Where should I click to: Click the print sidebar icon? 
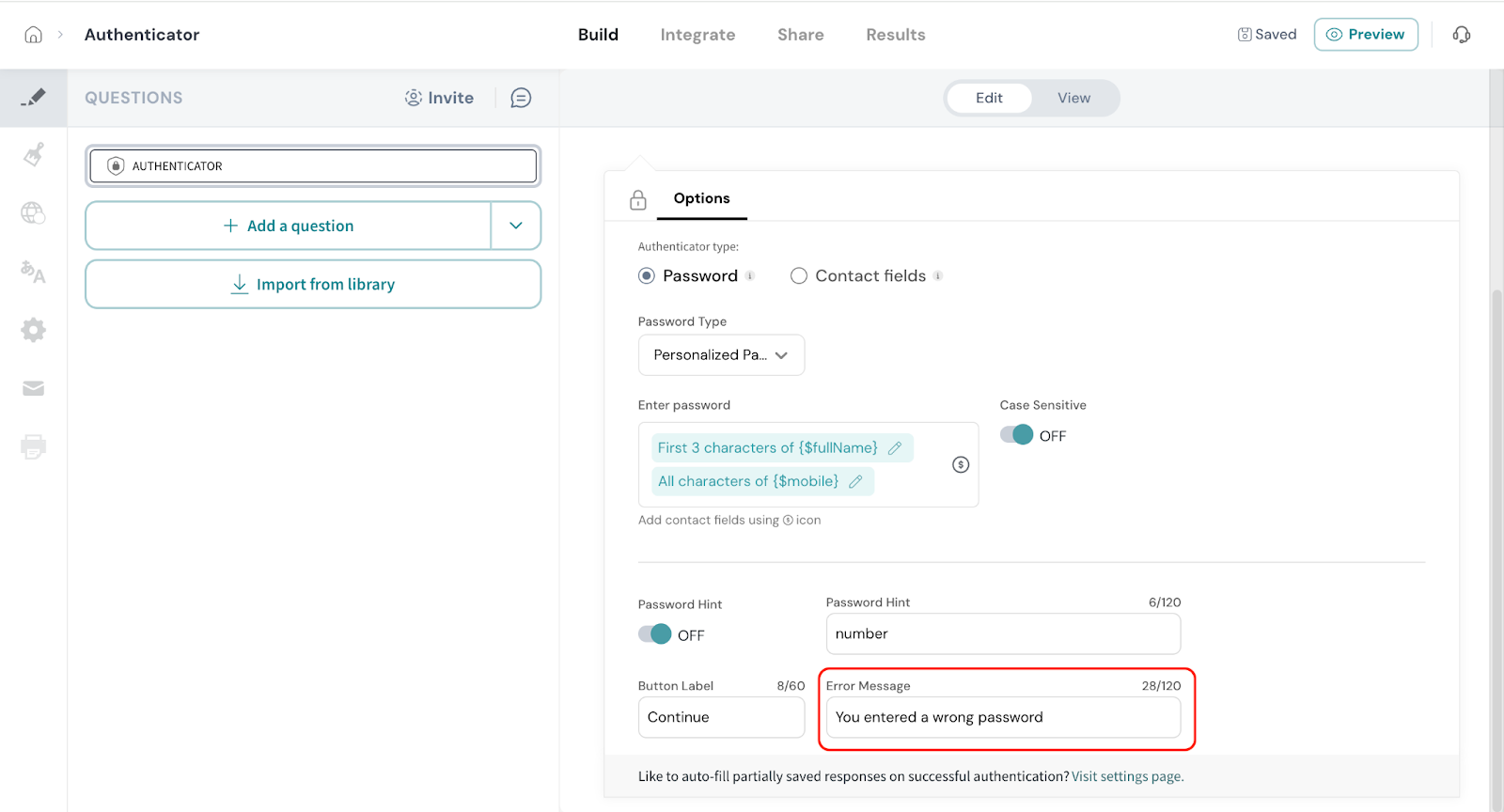tap(33, 446)
